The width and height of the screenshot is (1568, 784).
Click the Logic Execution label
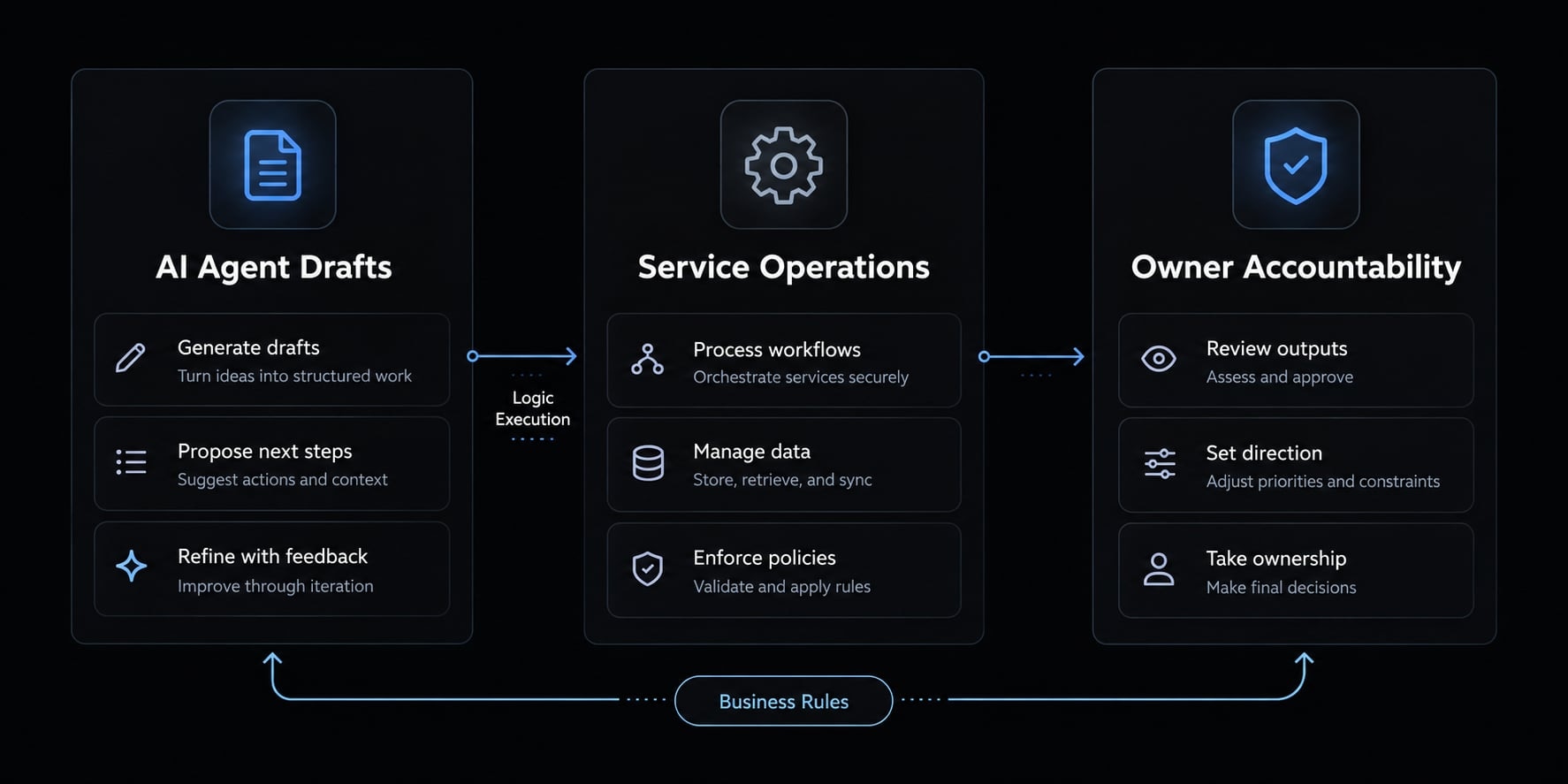pos(532,408)
